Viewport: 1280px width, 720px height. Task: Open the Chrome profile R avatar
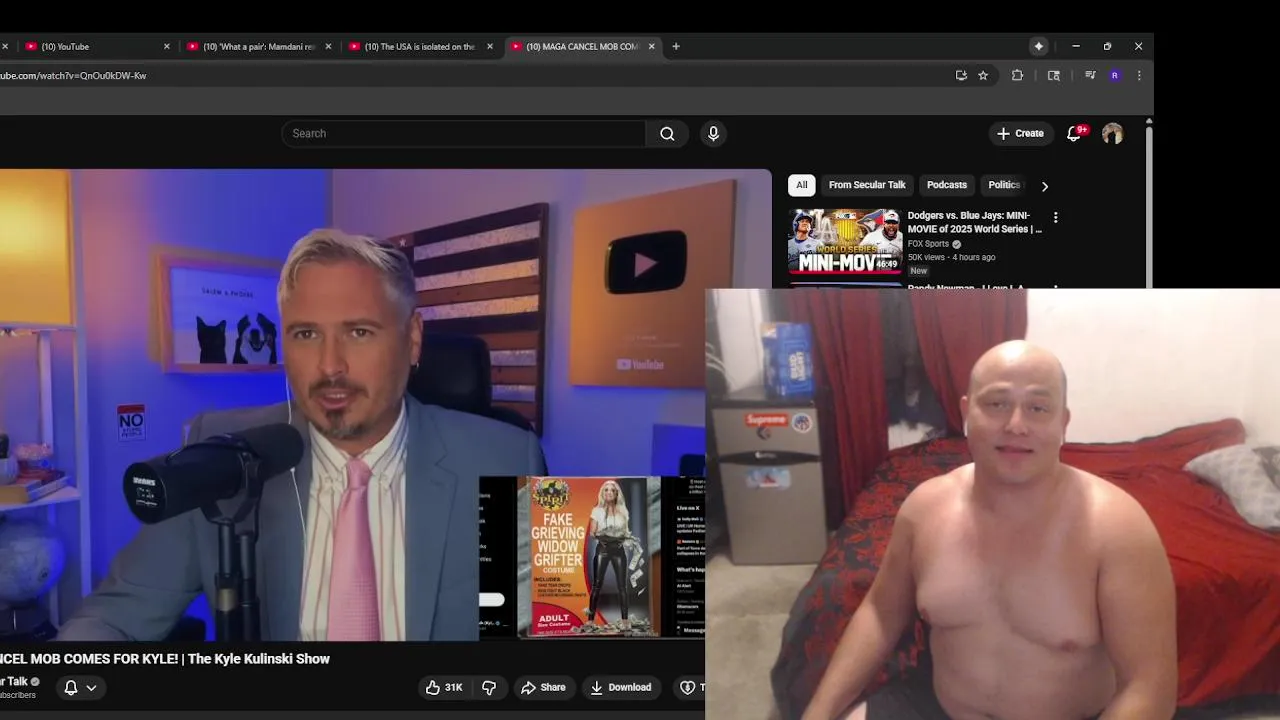tap(1114, 75)
